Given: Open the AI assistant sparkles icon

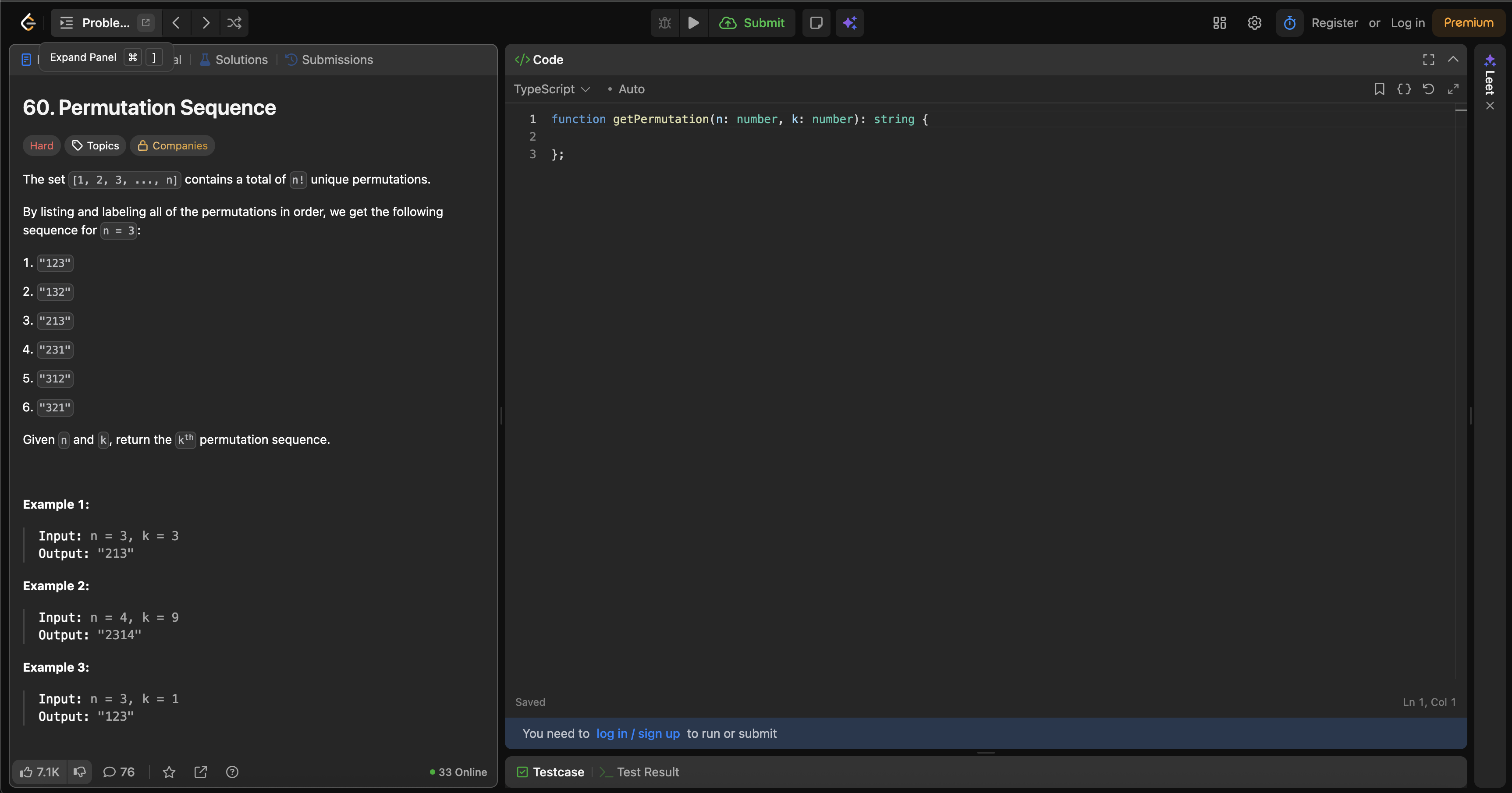Looking at the screenshot, I should point(849,23).
